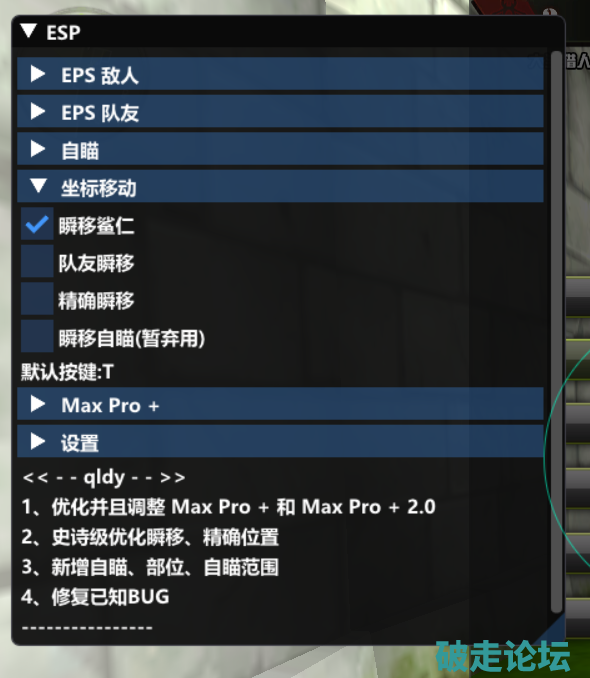Click the arrow icon beside 自瞄

click(x=38, y=150)
